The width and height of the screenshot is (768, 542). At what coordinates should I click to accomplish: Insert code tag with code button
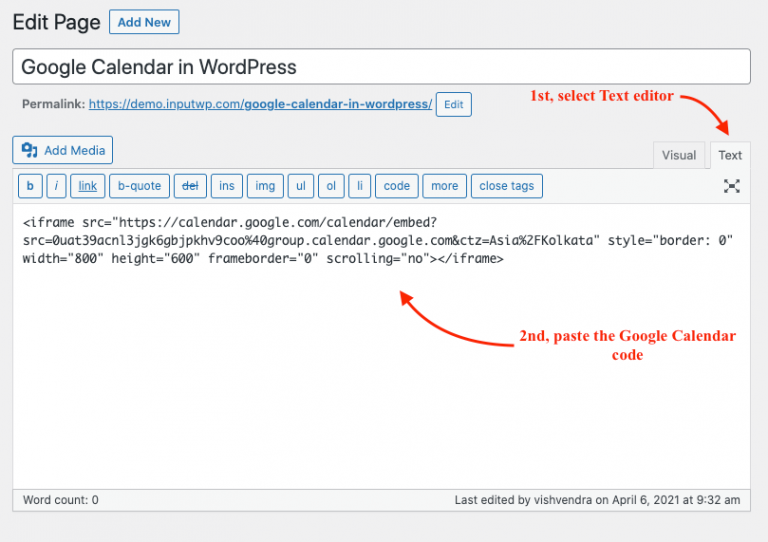397,186
